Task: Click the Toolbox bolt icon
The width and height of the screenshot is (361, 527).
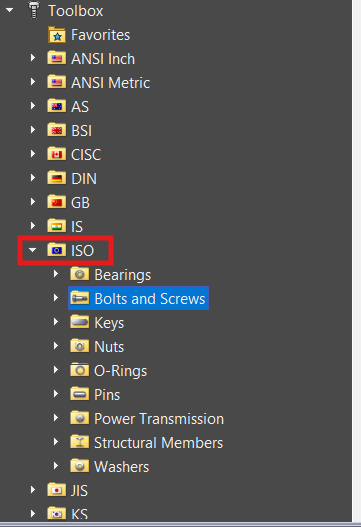Action: click(x=34, y=10)
